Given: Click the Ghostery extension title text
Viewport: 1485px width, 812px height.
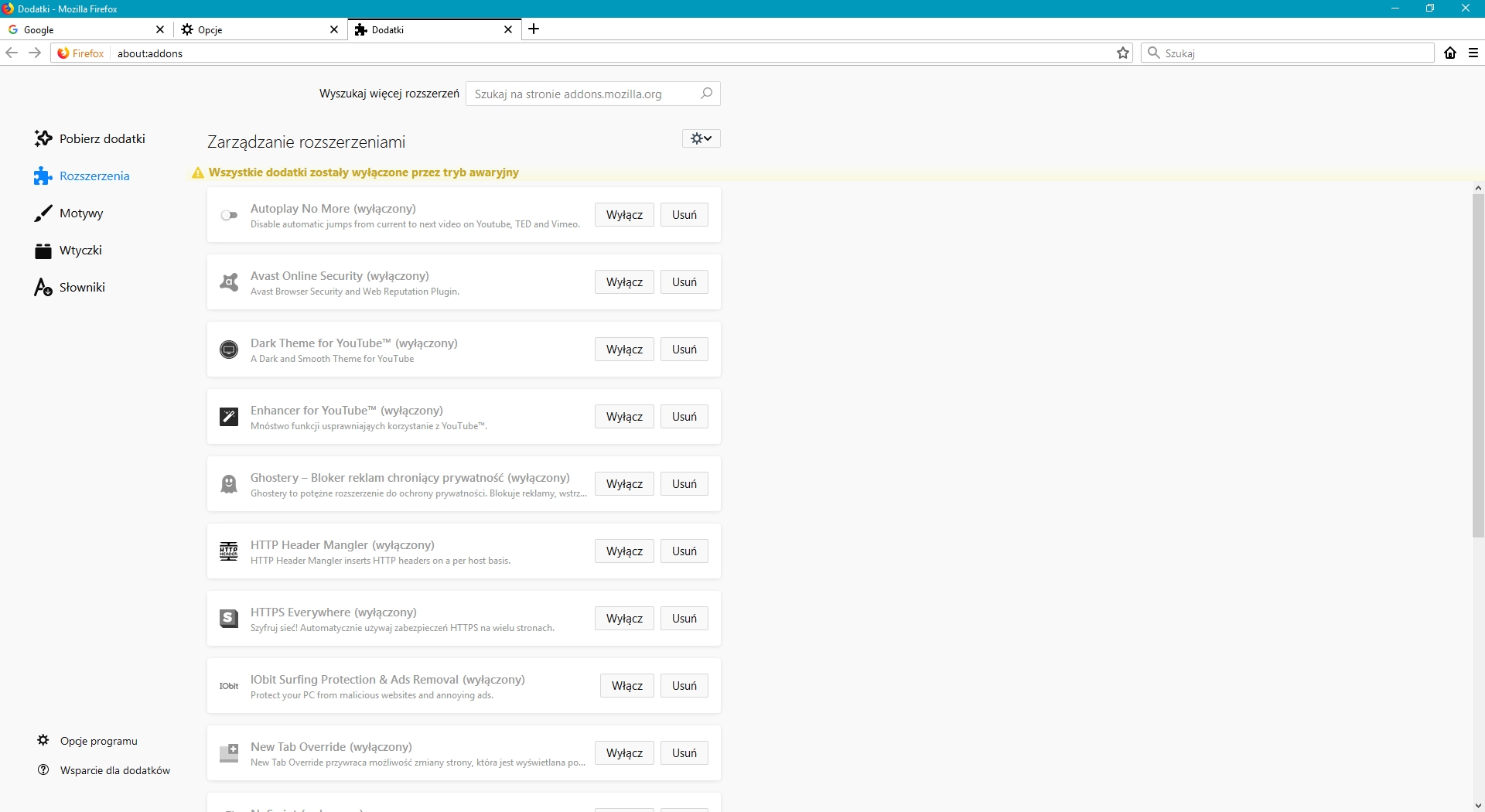Looking at the screenshot, I should click(410, 478).
